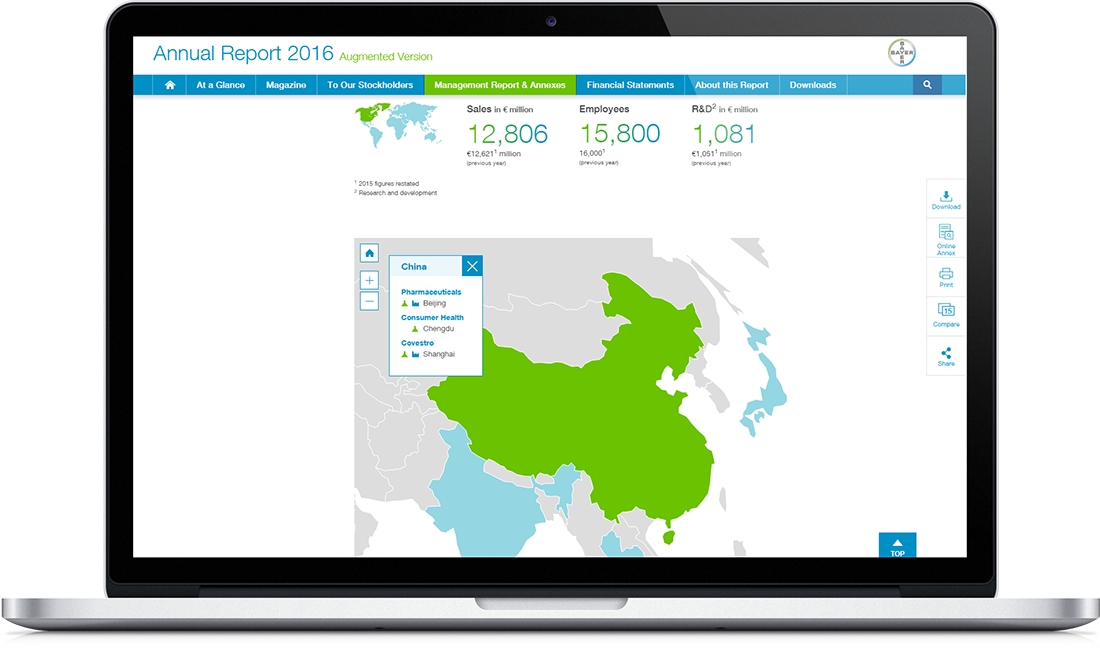Select Chengdu in the China popup
The height and width of the screenshot is (650, 1100).
tap(438, 329)
